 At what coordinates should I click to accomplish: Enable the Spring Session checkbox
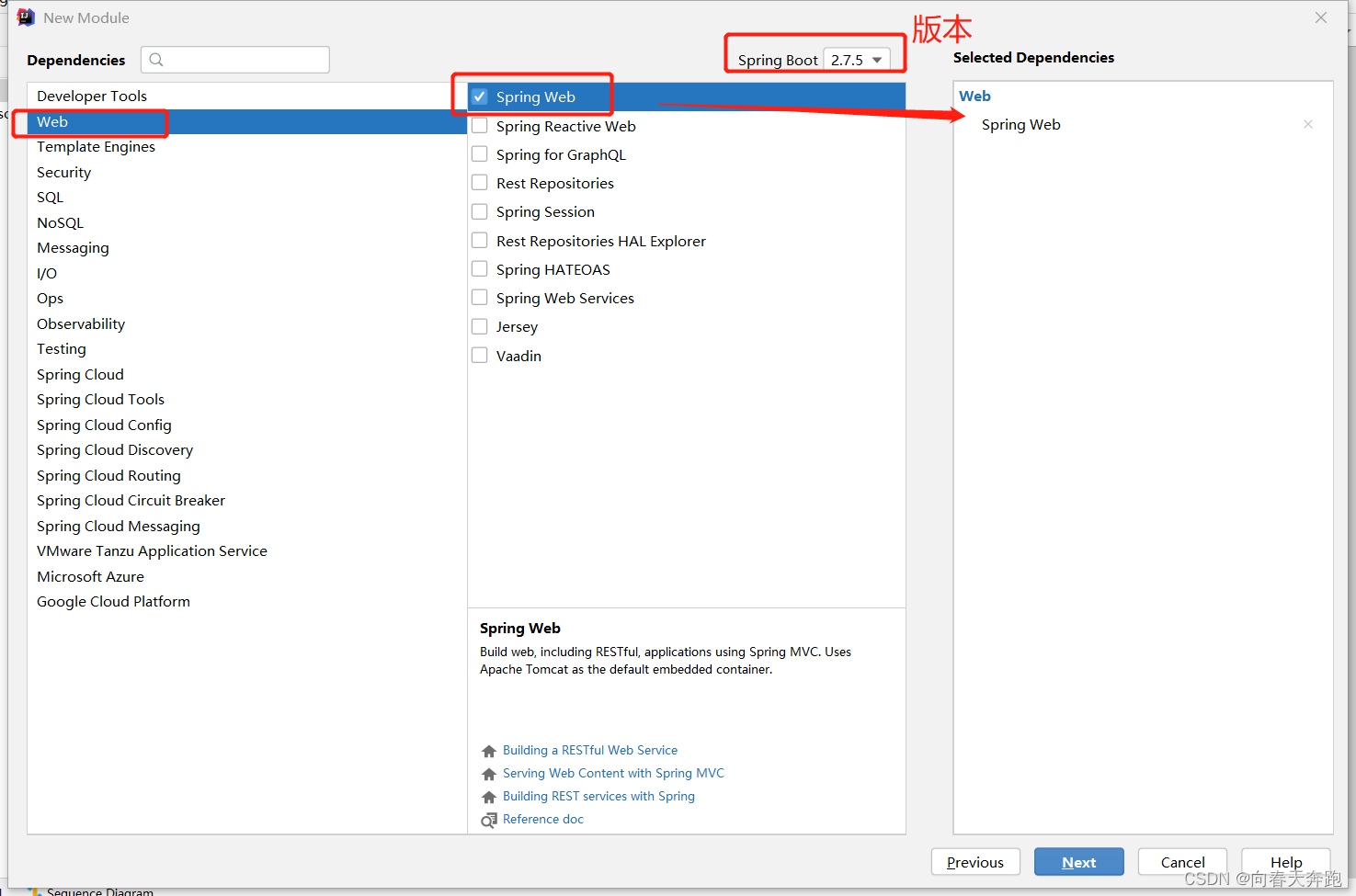click(480, 211)
